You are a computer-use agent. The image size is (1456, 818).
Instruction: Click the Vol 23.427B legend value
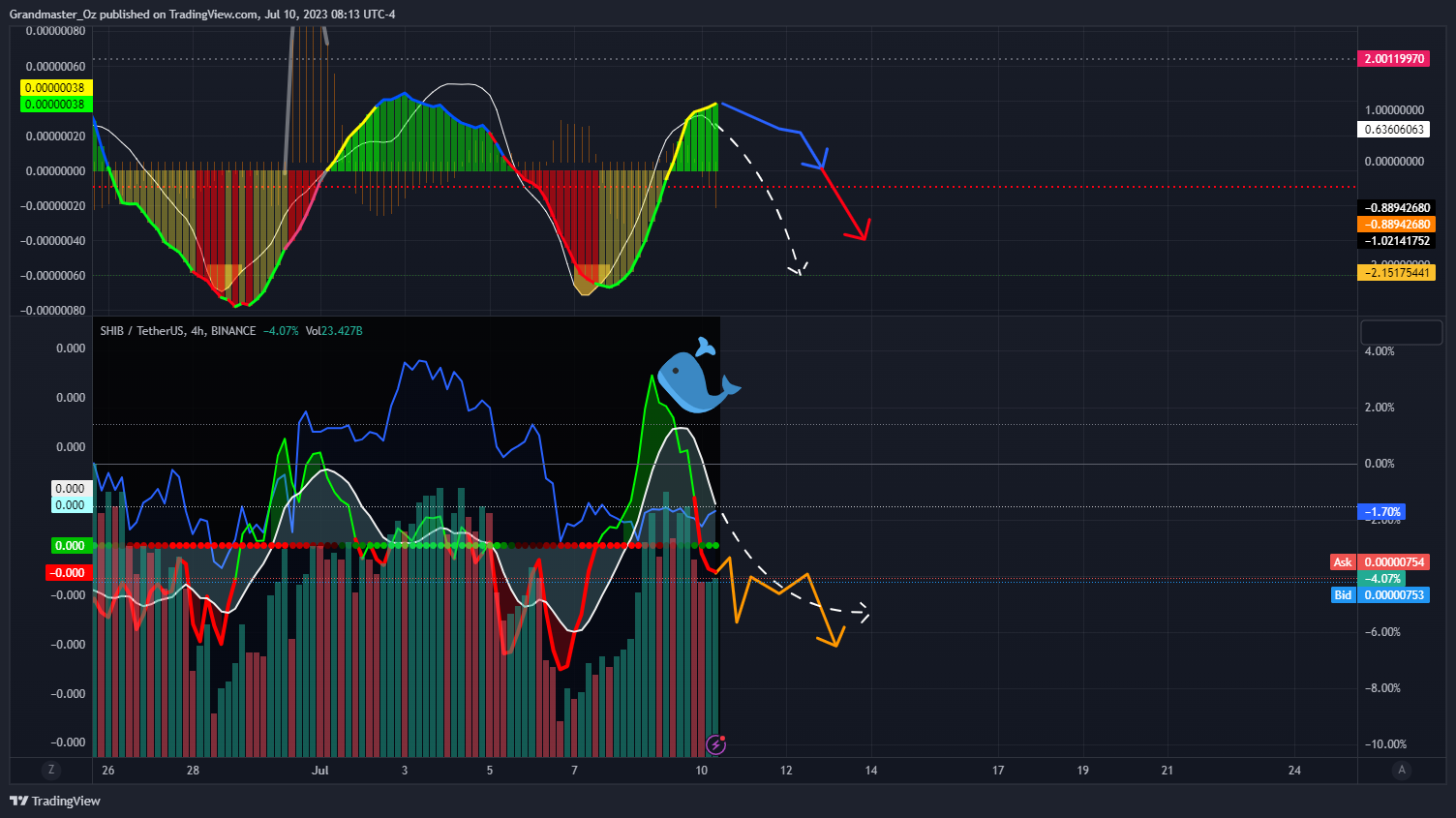click(334, 331)
